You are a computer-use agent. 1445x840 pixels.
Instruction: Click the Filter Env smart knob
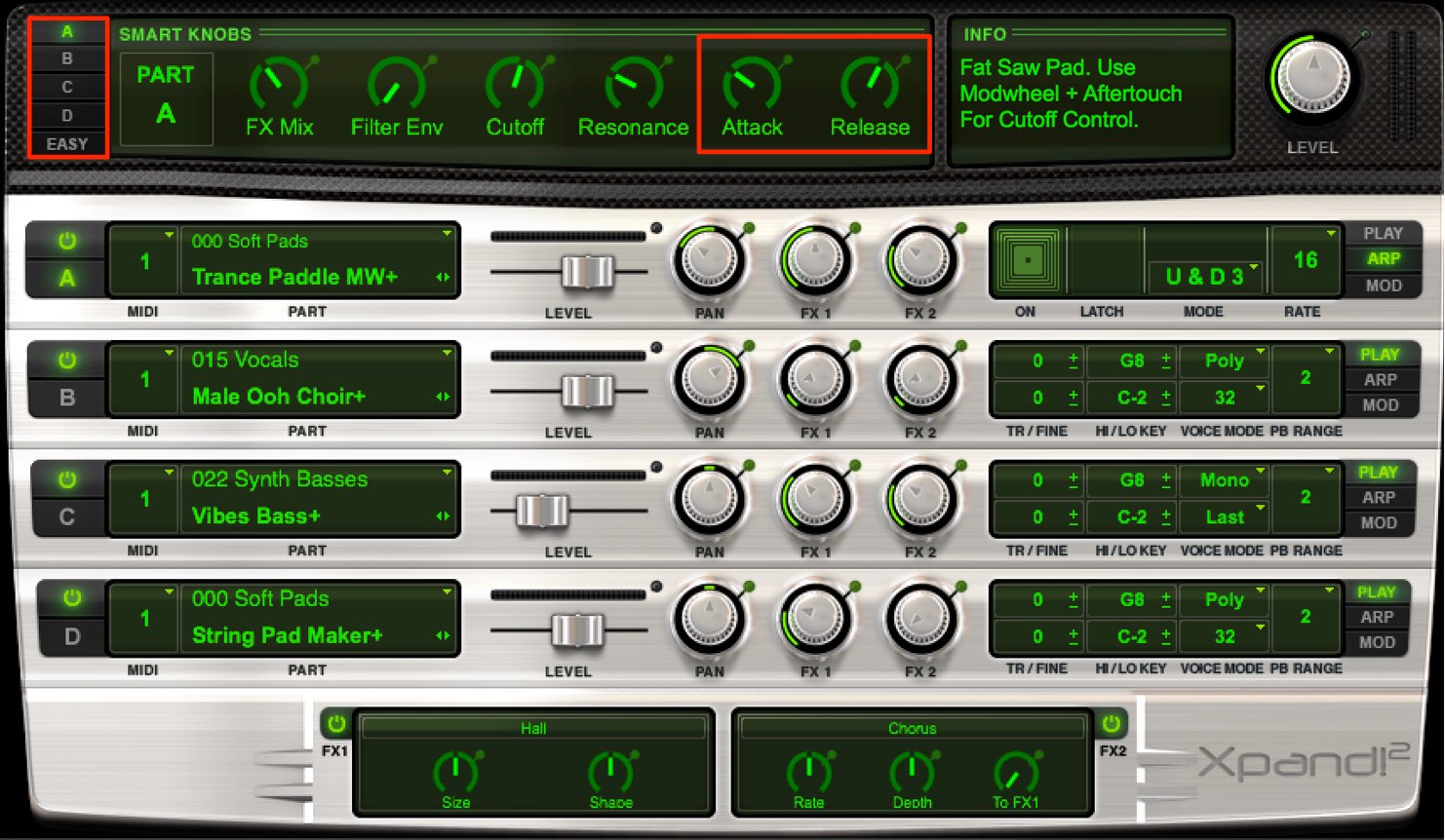(x=397, y=86)
